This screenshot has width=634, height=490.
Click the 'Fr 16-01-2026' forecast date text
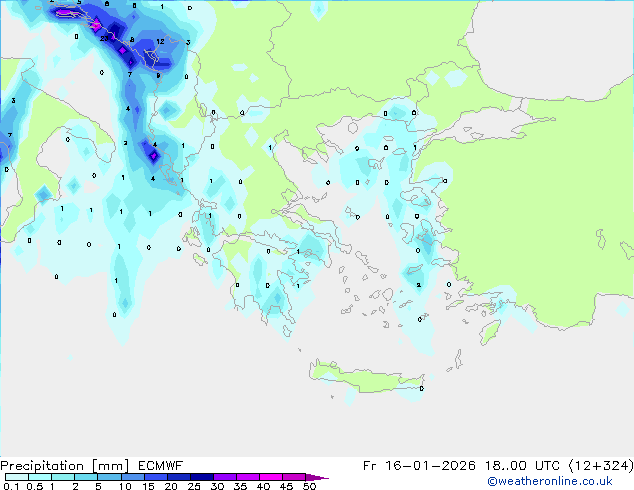point(419,466)
